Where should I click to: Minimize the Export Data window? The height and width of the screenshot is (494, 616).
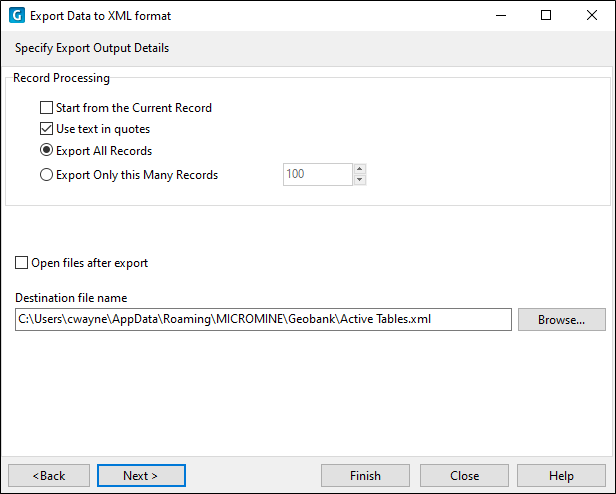pyautogui.click(x=501, y=16)
